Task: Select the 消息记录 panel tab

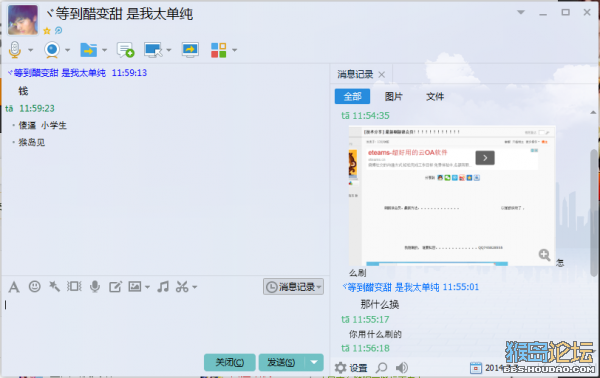Action: pos(355,74)
